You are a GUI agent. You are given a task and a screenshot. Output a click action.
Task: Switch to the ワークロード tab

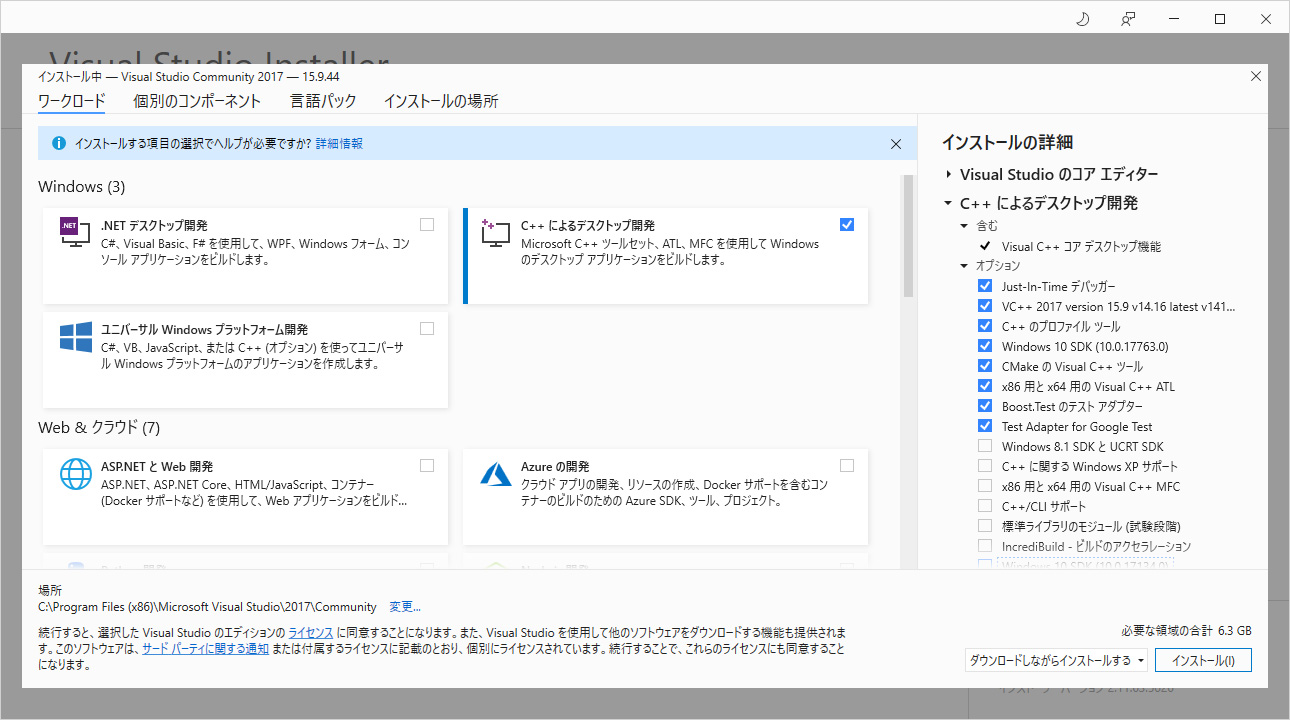point(71,101)
